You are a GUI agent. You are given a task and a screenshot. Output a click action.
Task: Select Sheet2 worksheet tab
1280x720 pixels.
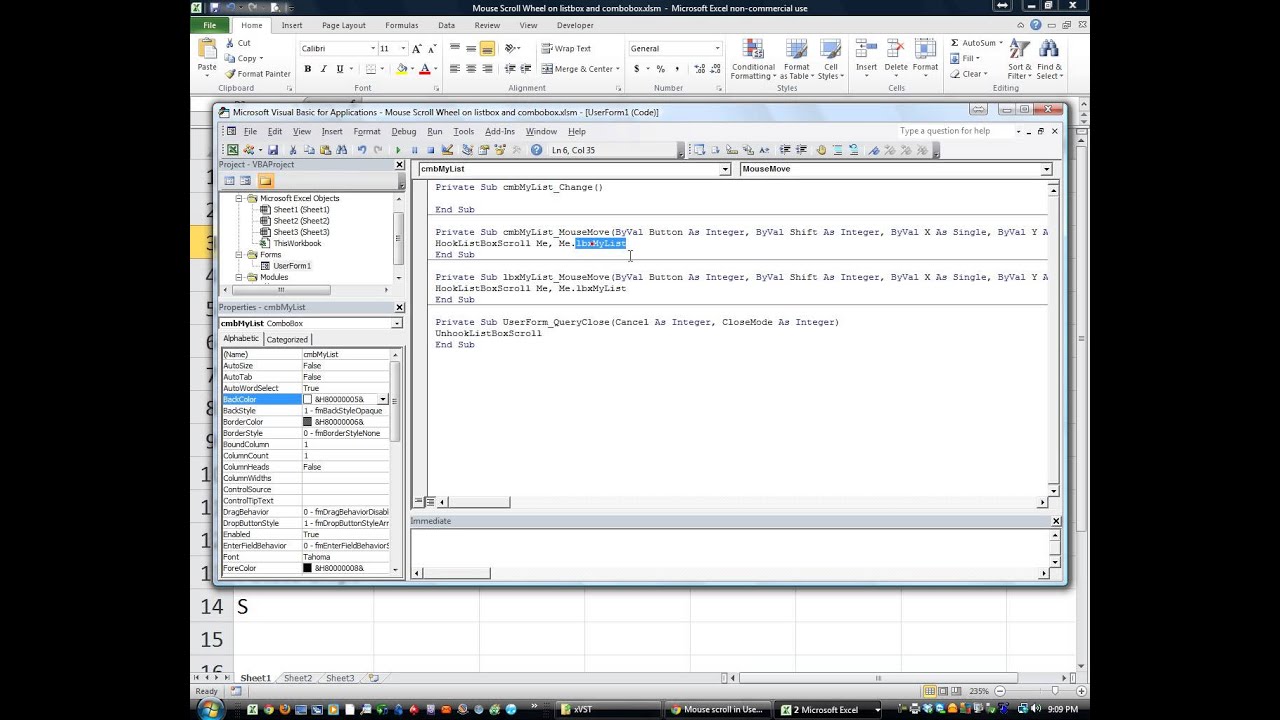(298, 678)
